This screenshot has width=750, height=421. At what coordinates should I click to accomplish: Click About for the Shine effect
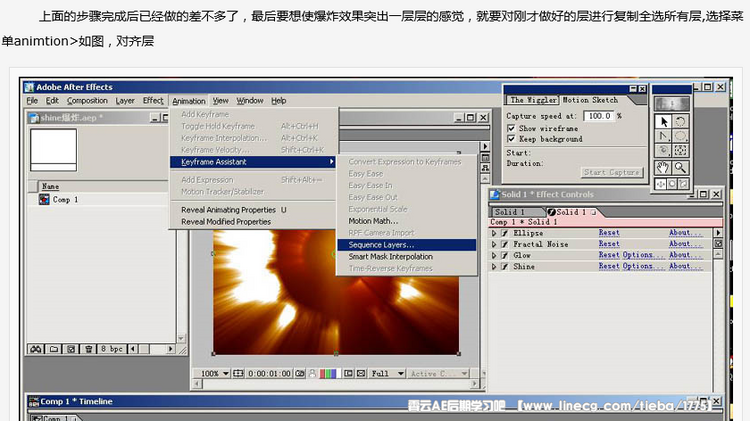tap(686, 266)
